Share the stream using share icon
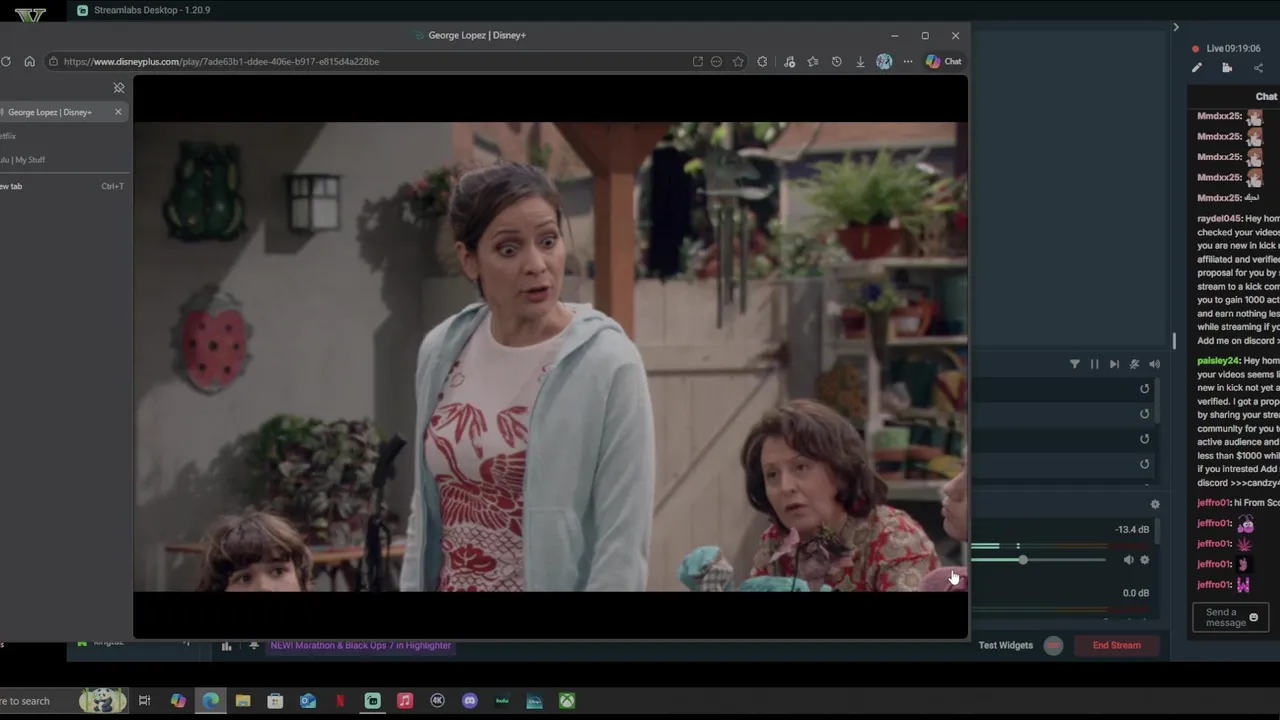The width and height of the screenshot is (1280, 720). click(x=1258, y=68)
